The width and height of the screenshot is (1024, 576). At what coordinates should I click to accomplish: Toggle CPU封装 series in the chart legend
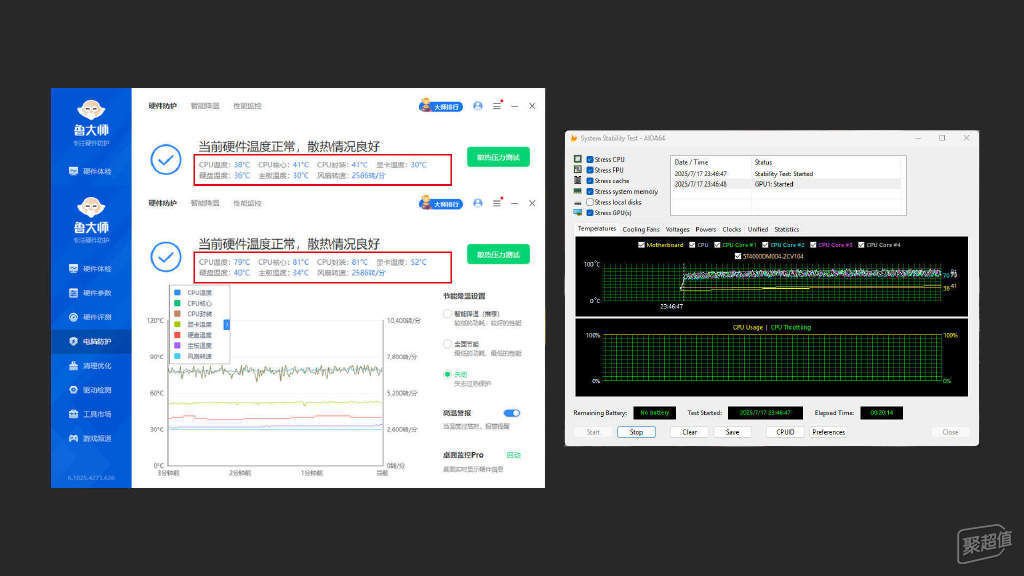point(193,313)
